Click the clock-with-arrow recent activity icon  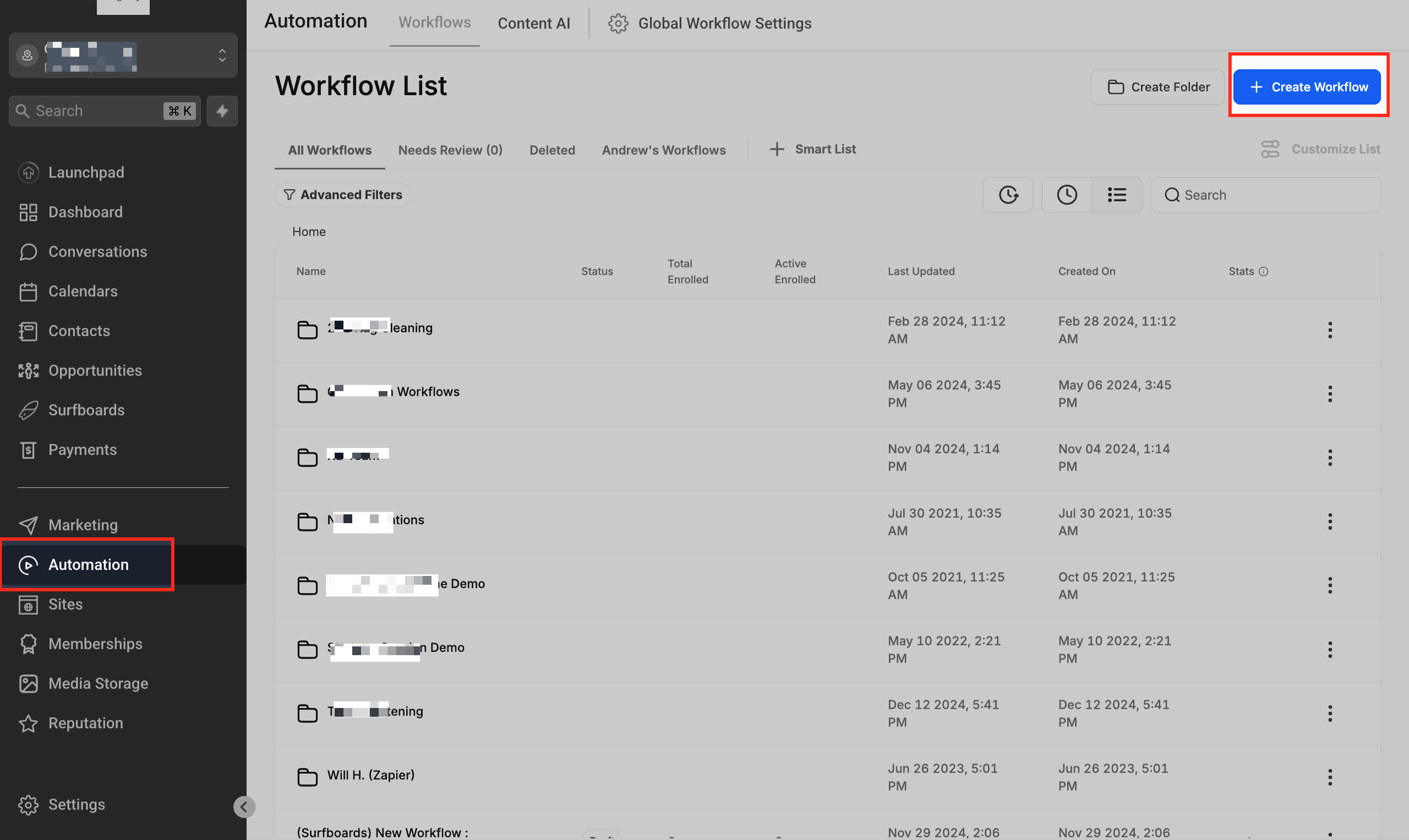pos(1007,195)
